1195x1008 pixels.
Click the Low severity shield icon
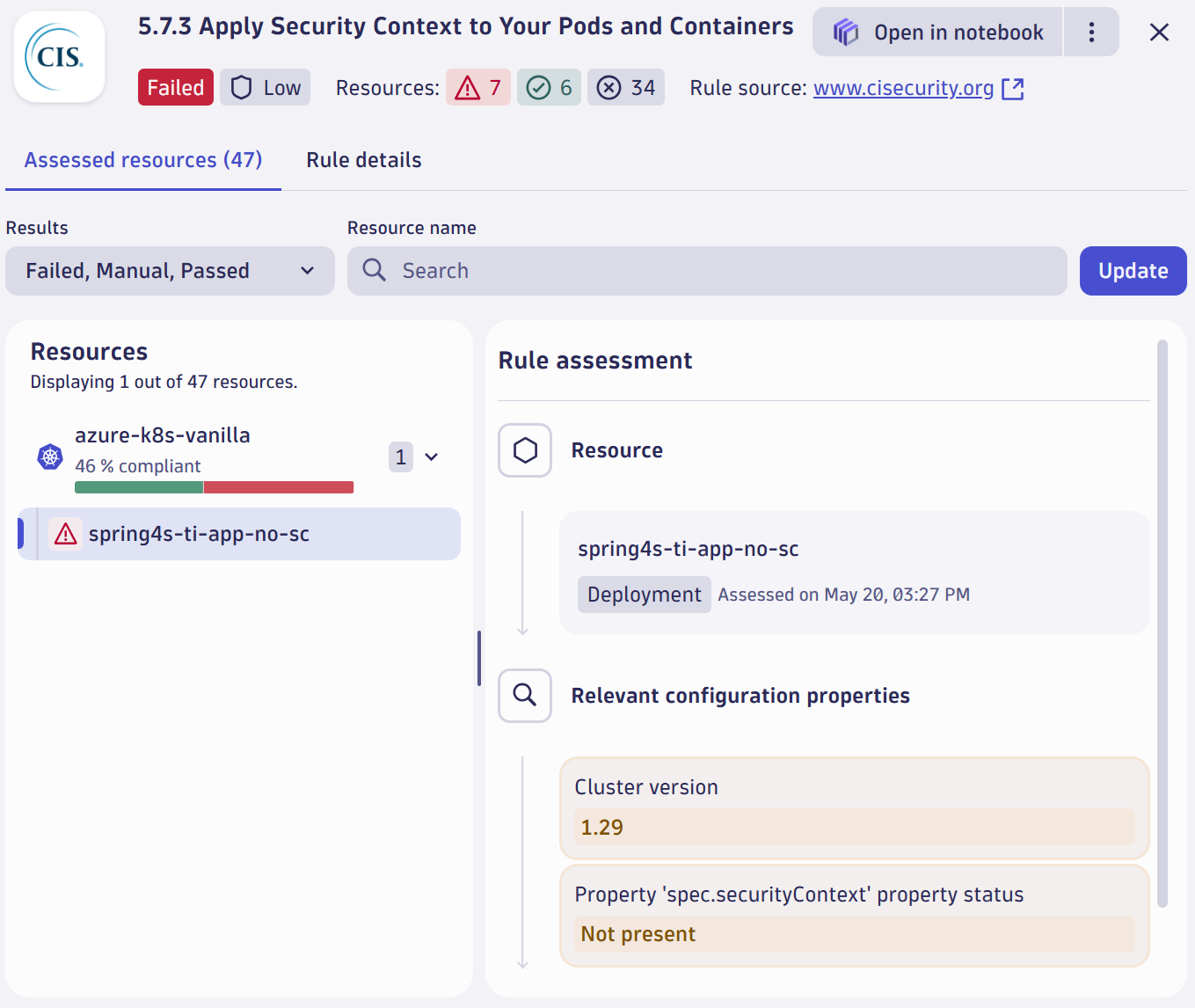point(241,87)
